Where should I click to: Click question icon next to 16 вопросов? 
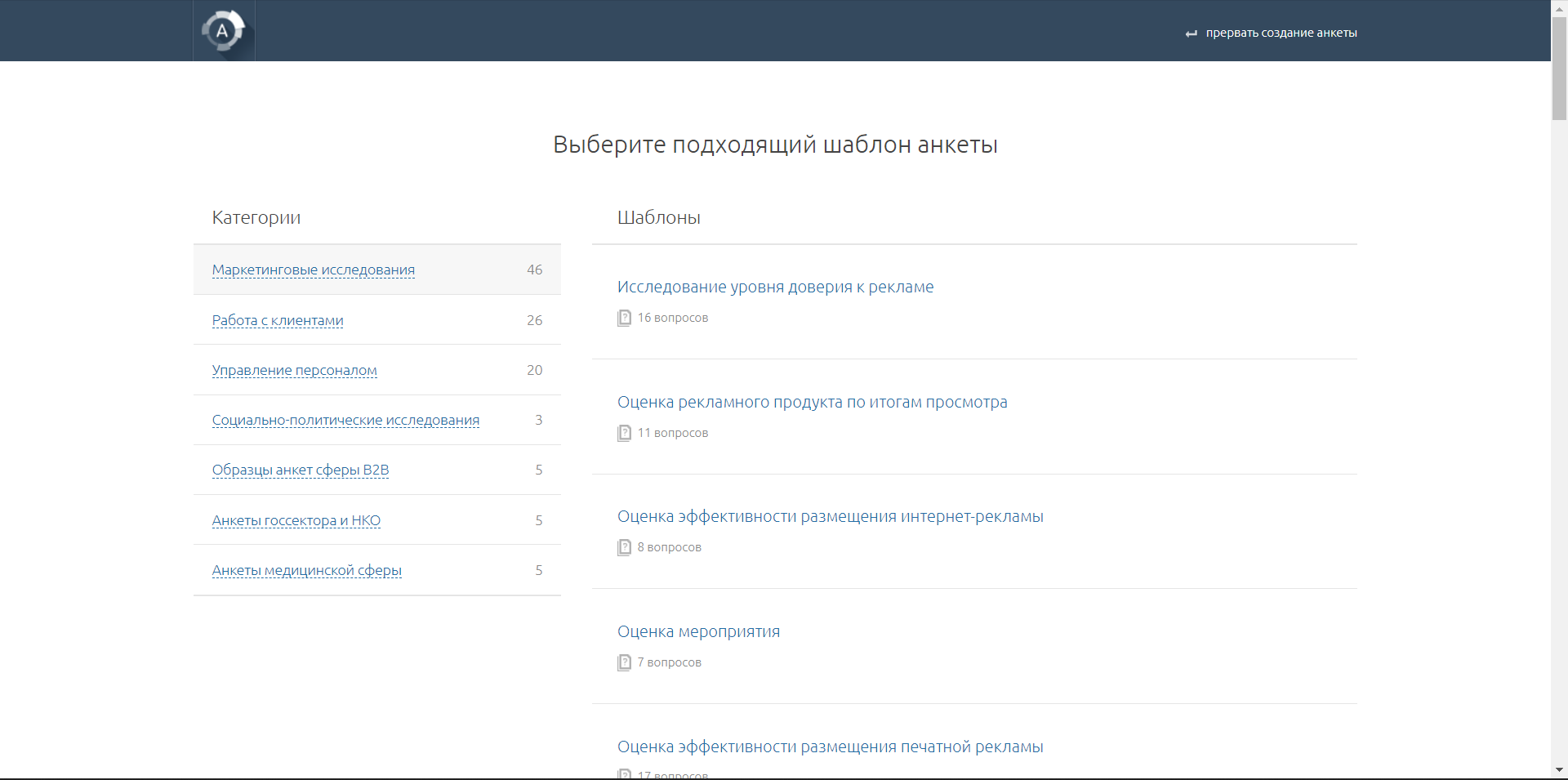point(625,318)
